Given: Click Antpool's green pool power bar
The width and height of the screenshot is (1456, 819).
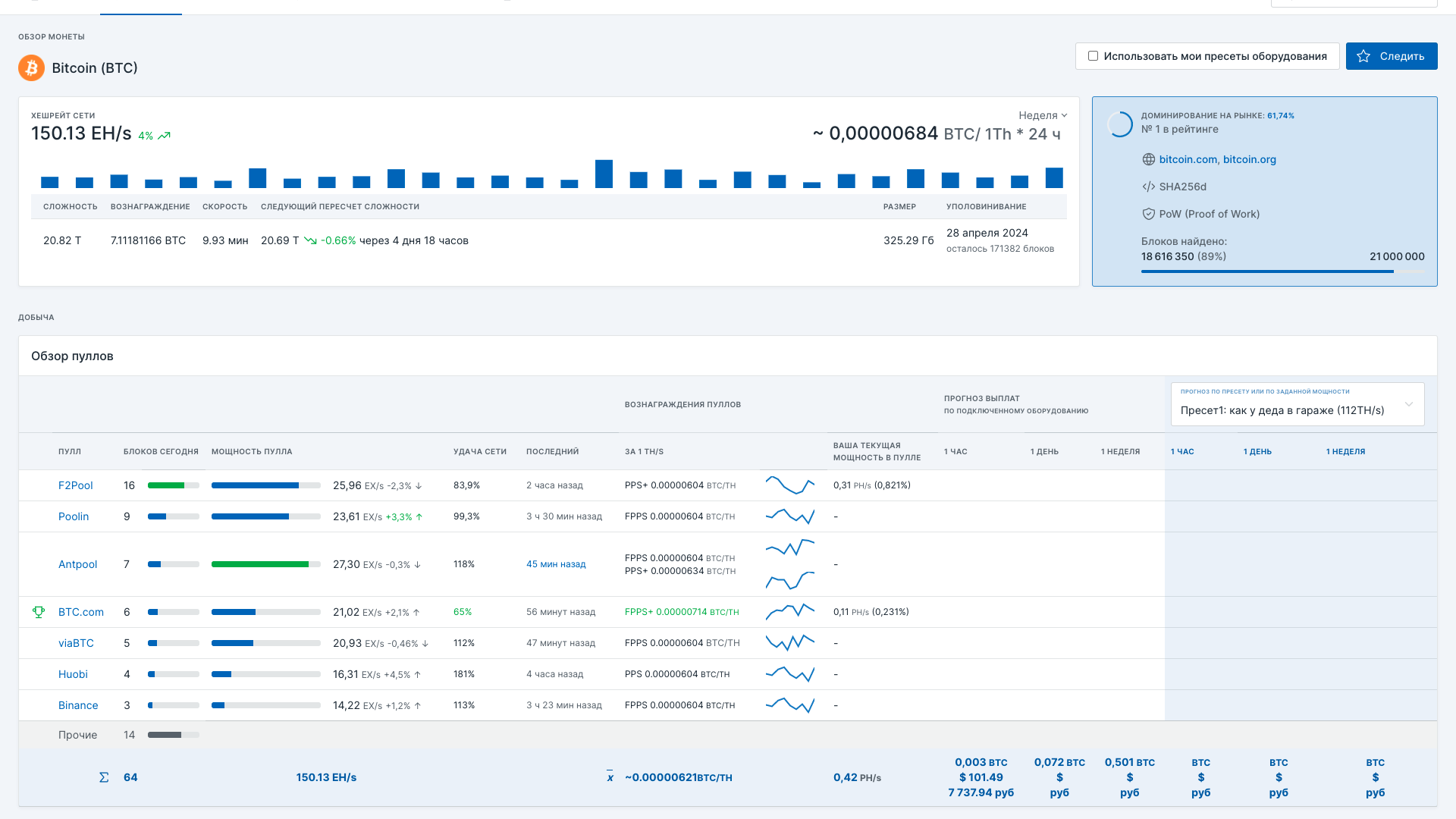Looking at the screenshot, I should pos(260,564).
